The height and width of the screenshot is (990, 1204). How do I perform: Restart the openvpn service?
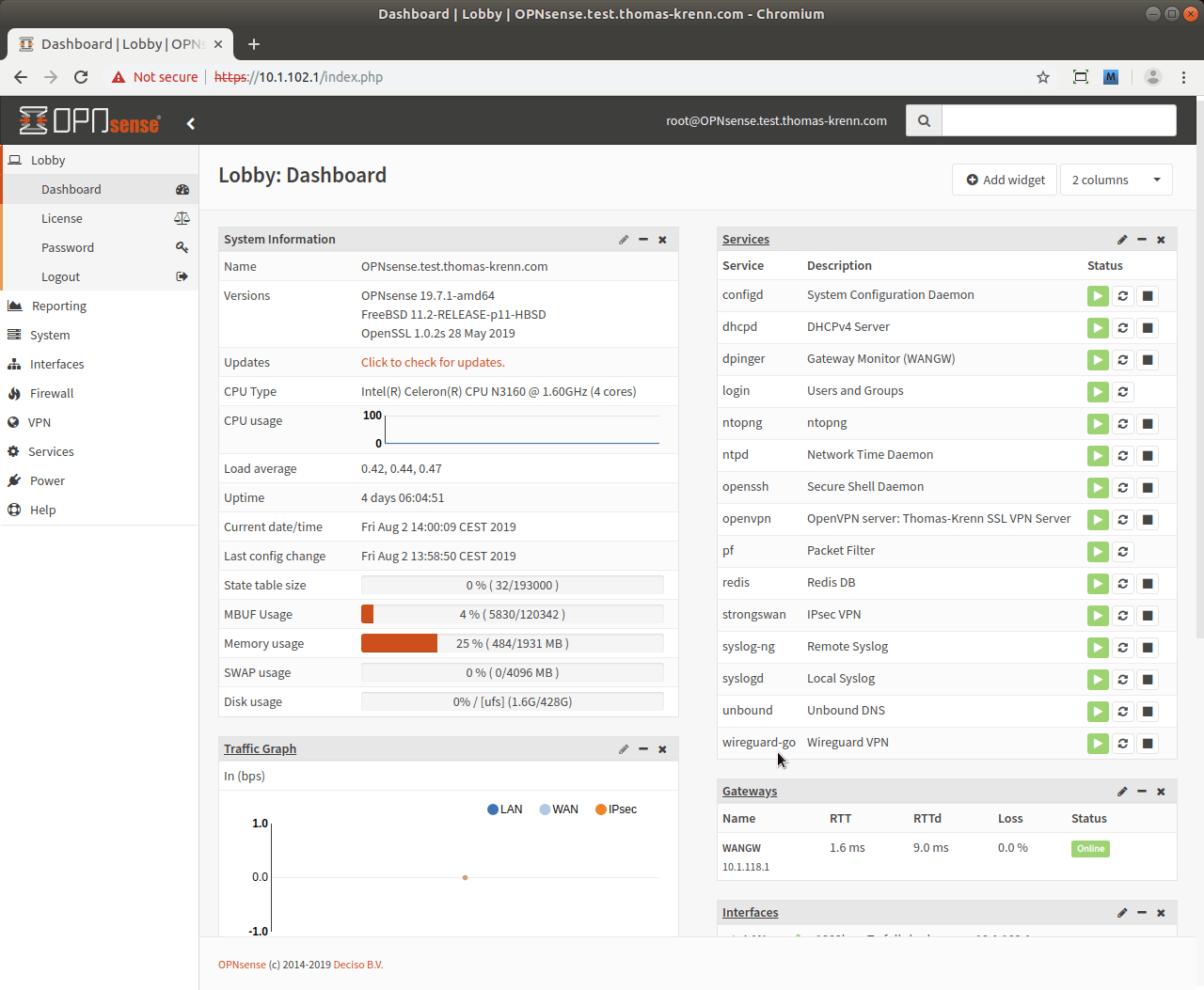coord(1123,520)
